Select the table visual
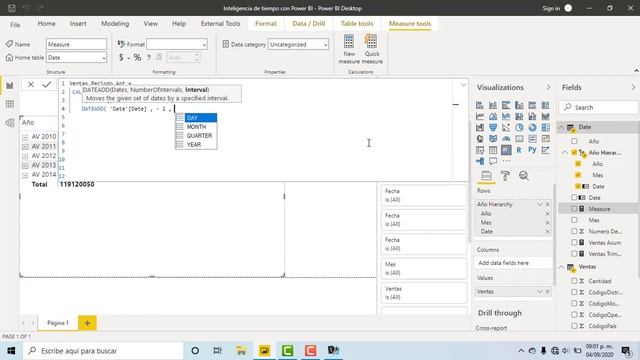The height and width of the screenshot is (360, 640). [493, 150]
